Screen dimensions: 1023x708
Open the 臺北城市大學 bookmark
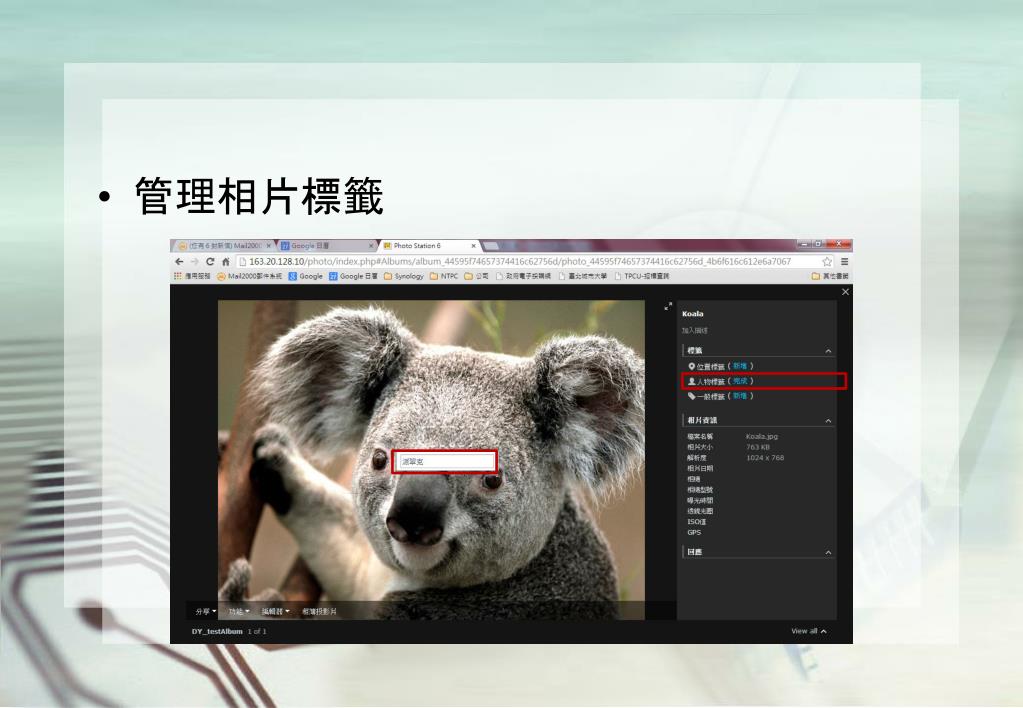(583, 276)
